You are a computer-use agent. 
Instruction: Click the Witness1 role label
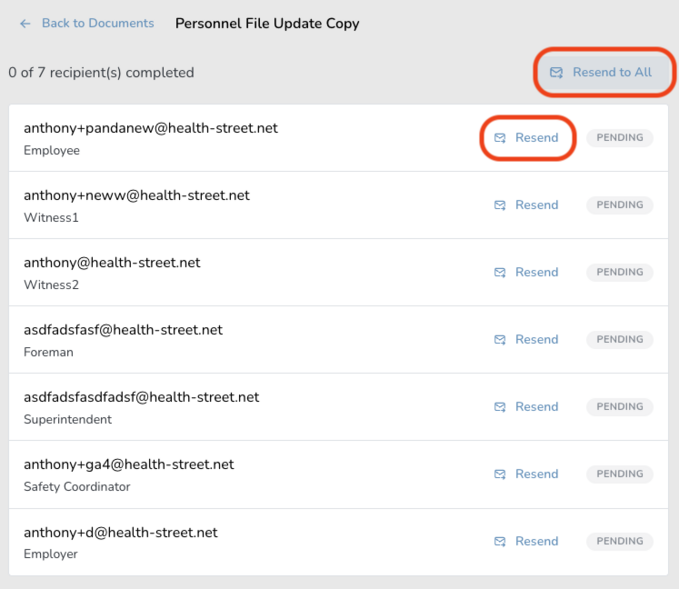click(51, 217)
